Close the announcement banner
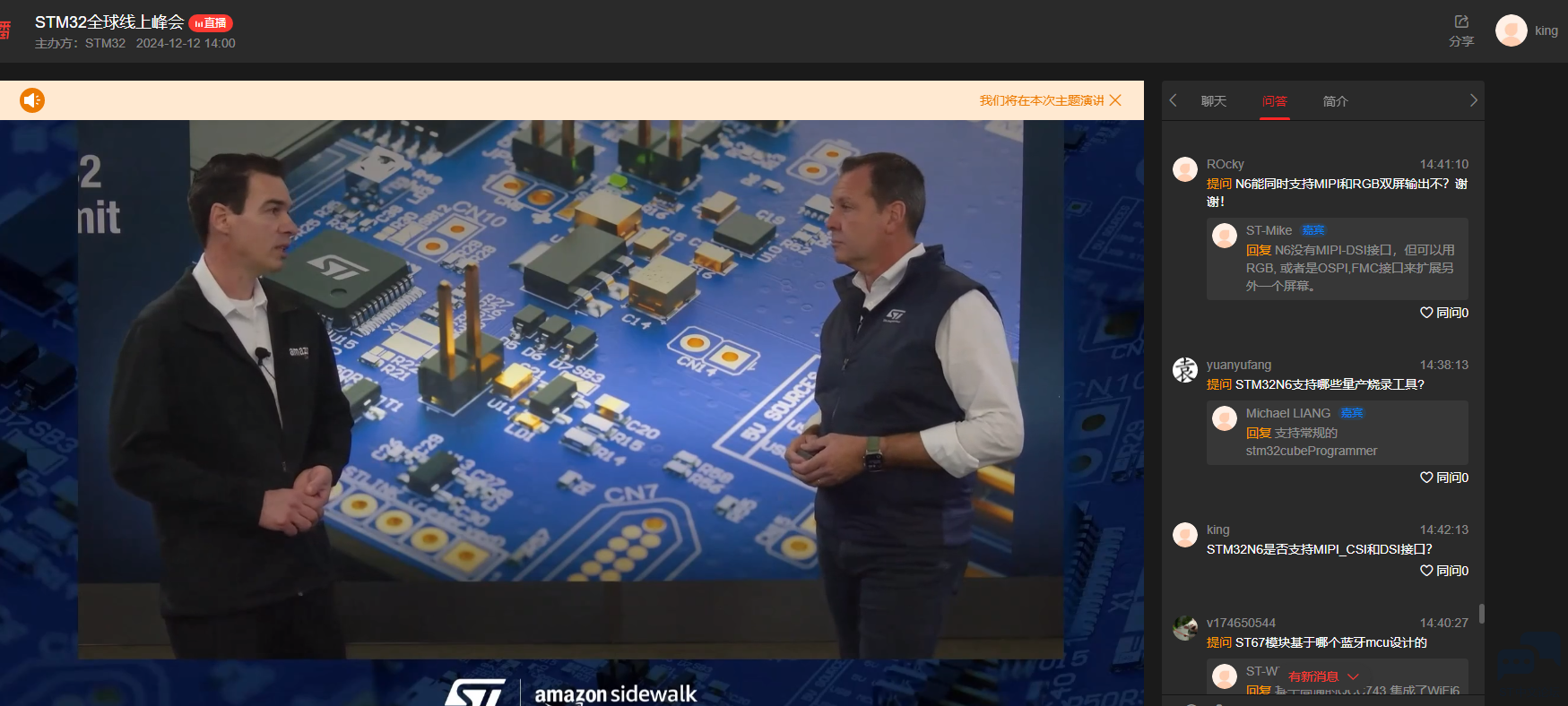 (x=1115, y=100)
